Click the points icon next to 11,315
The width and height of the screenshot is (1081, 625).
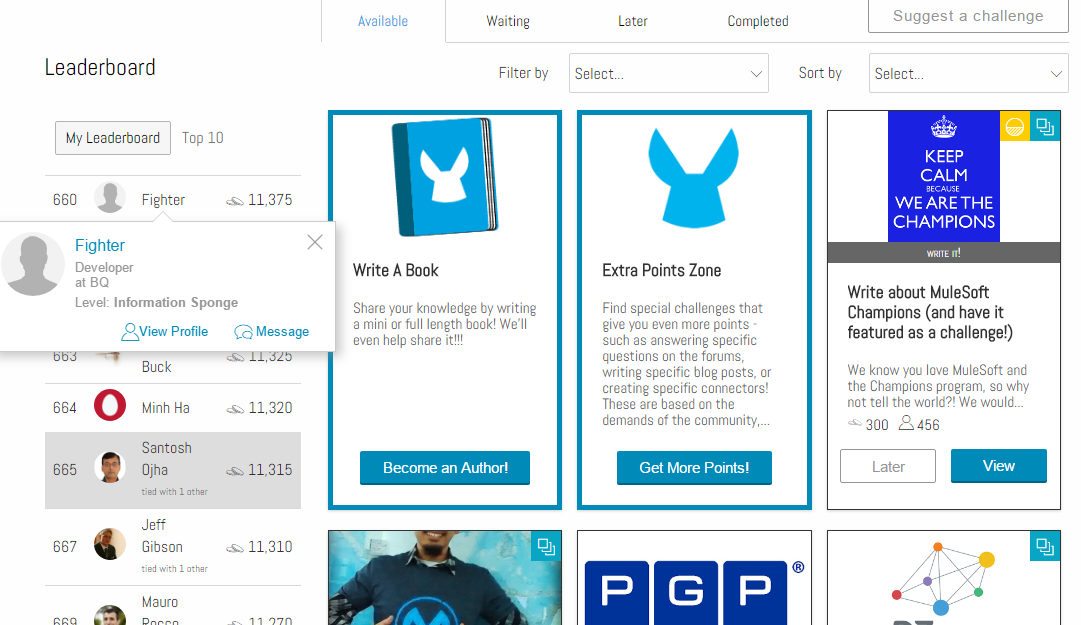pos(235,471)
